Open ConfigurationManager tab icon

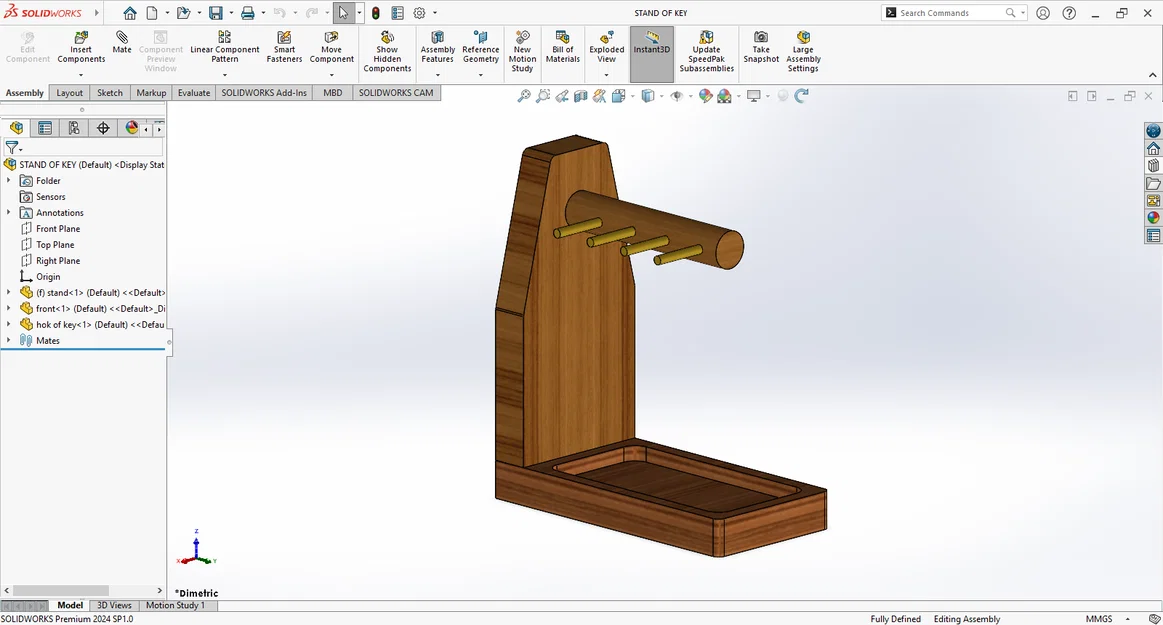point(74,128)
